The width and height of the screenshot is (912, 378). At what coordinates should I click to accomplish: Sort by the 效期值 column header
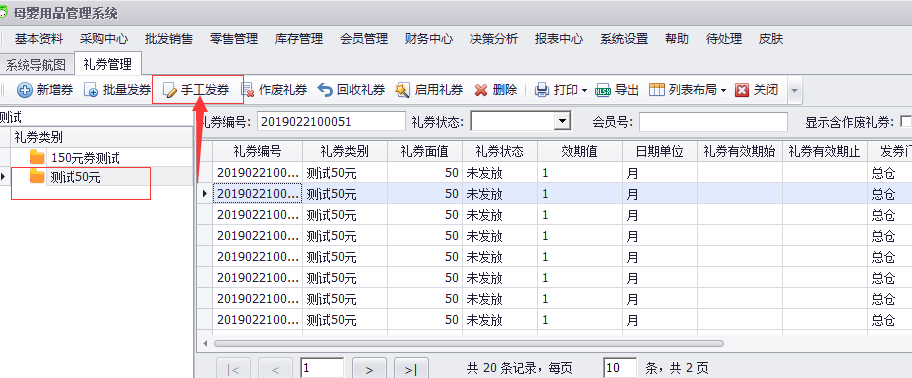coord(580,152)
